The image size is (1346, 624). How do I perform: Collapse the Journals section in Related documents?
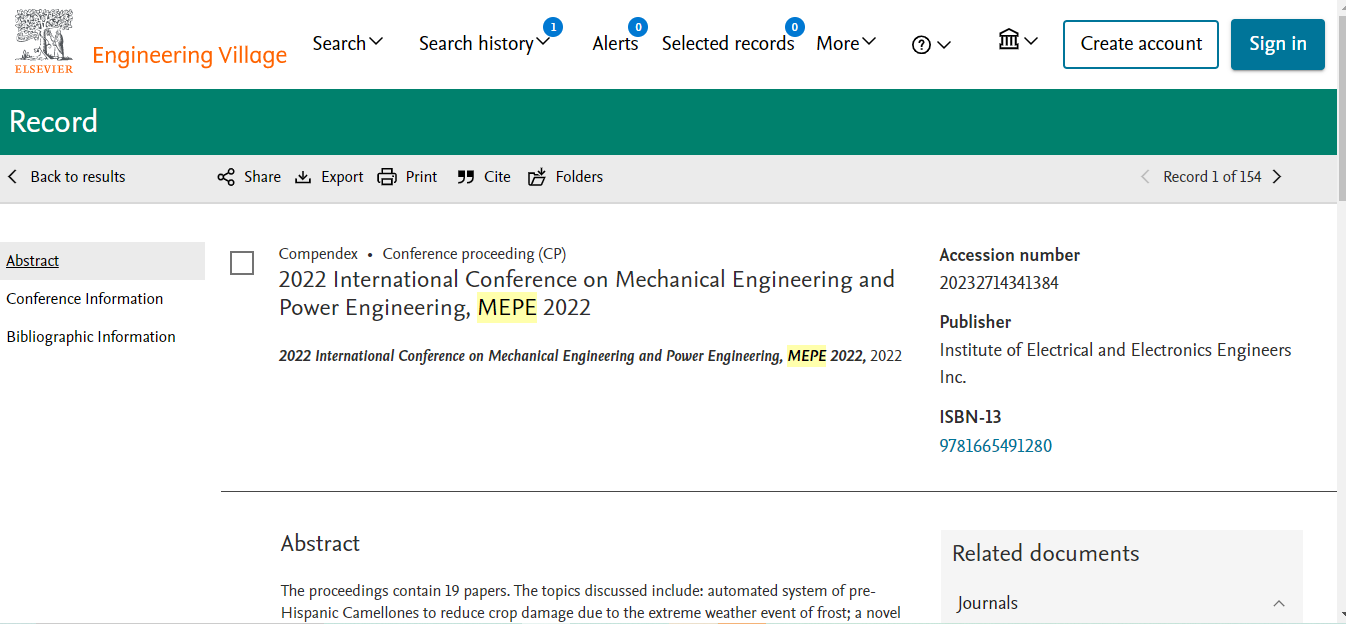click(x=1279, y=603)
